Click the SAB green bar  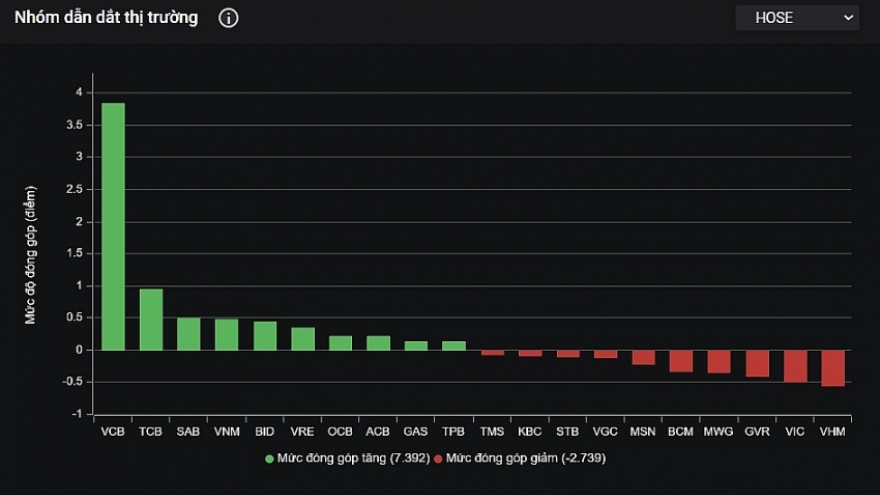[x=189, y=334]
